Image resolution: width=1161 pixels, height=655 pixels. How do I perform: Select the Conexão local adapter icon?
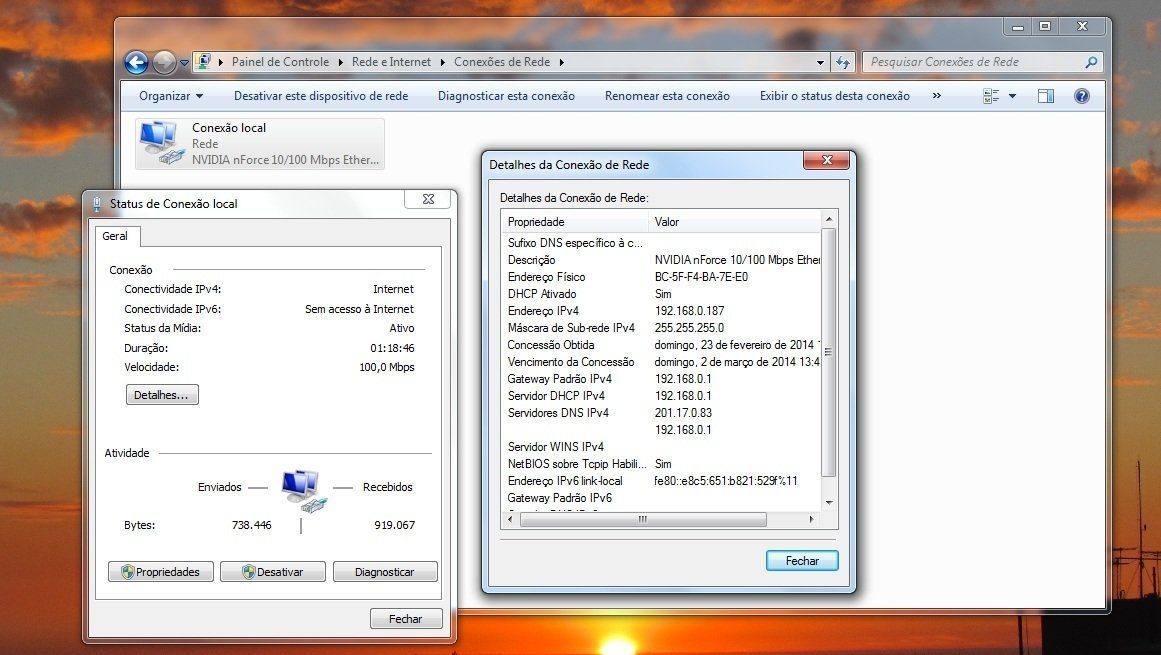(161, 143)
